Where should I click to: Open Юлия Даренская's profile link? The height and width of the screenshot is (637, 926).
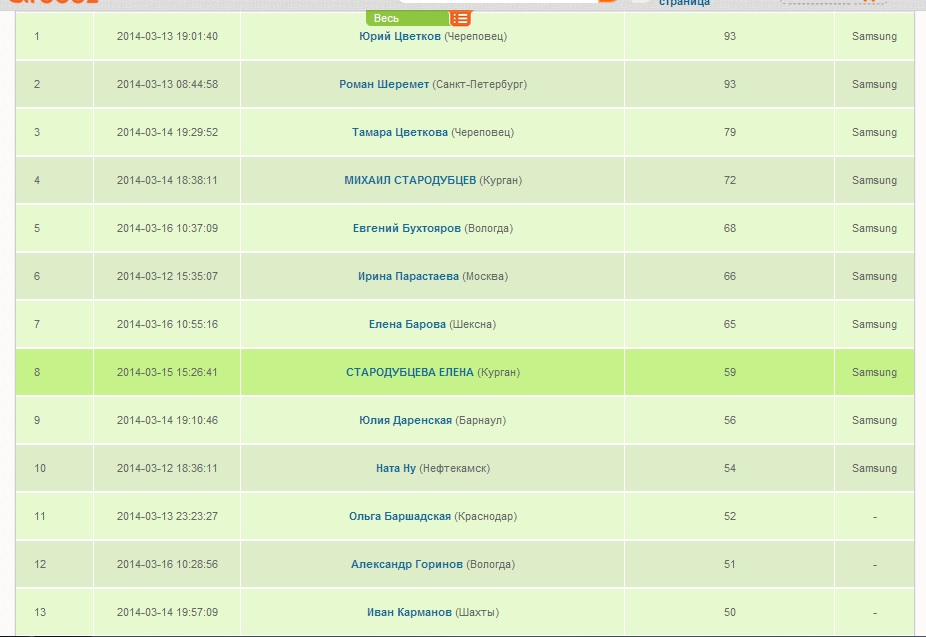406,420
